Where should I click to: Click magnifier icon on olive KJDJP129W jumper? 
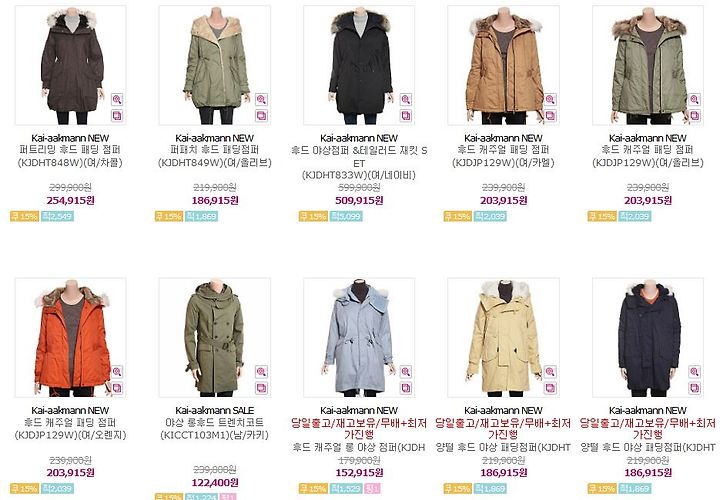tap(694, 99)
